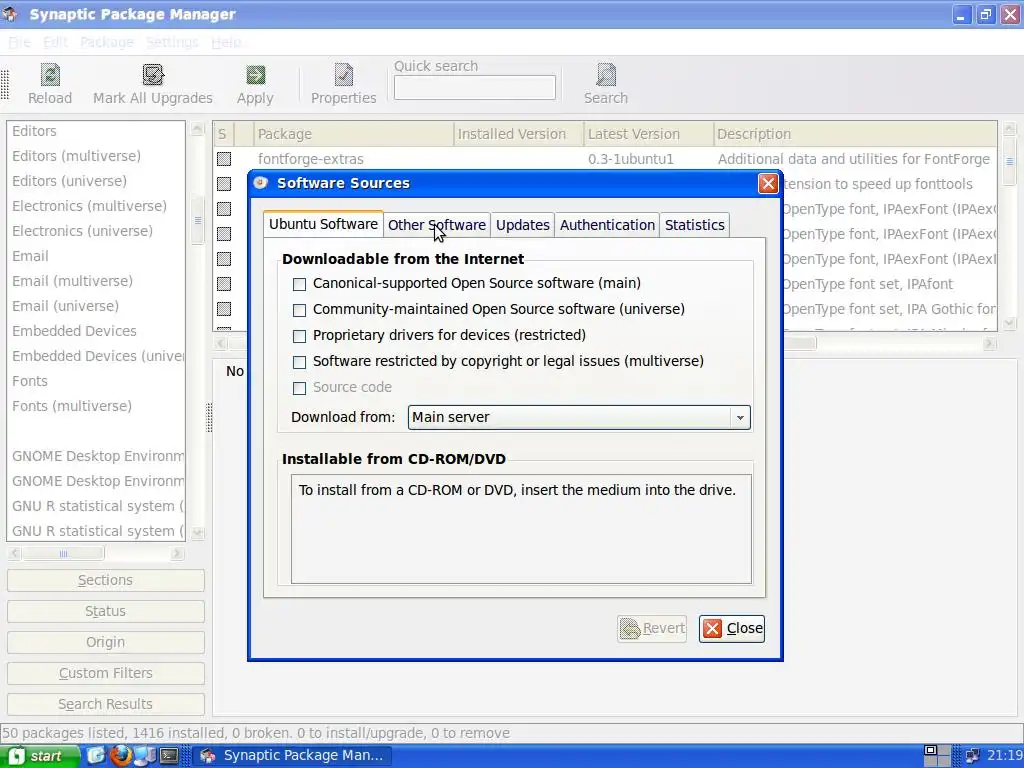This screenshot has width=1024, height=768.
Task: Click the Software Sources title icon
Action: pyautogui.click(x=261, y=183)
